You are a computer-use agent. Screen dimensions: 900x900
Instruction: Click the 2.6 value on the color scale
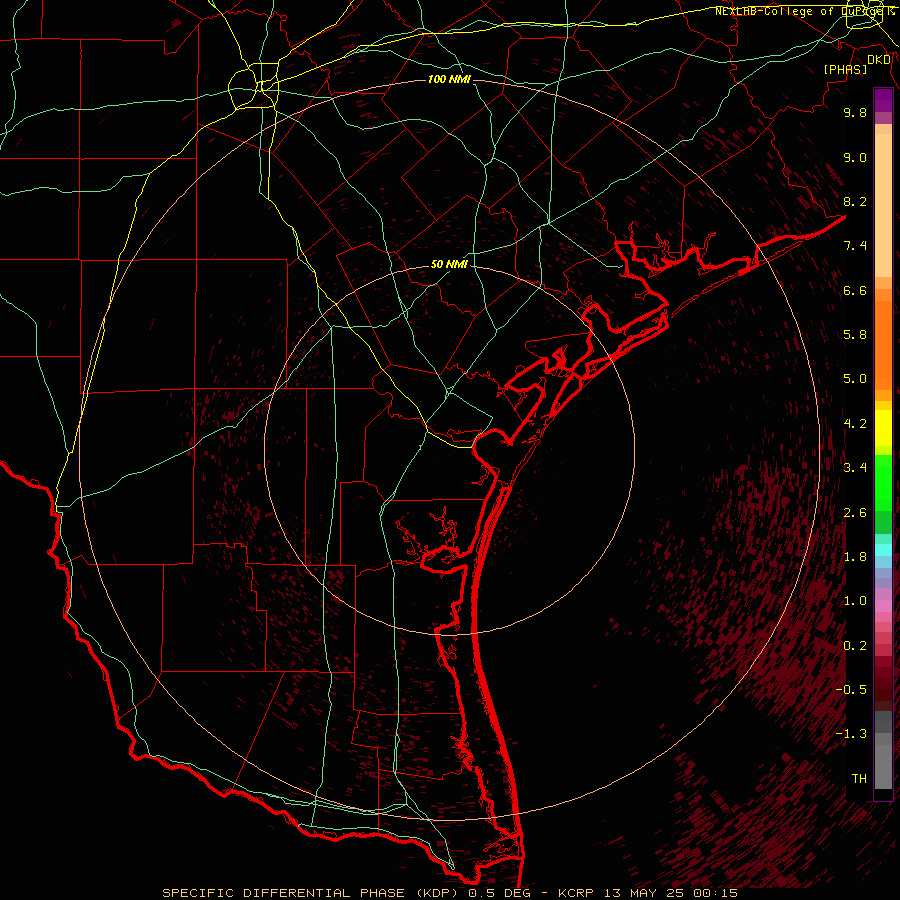pos(855,513)
